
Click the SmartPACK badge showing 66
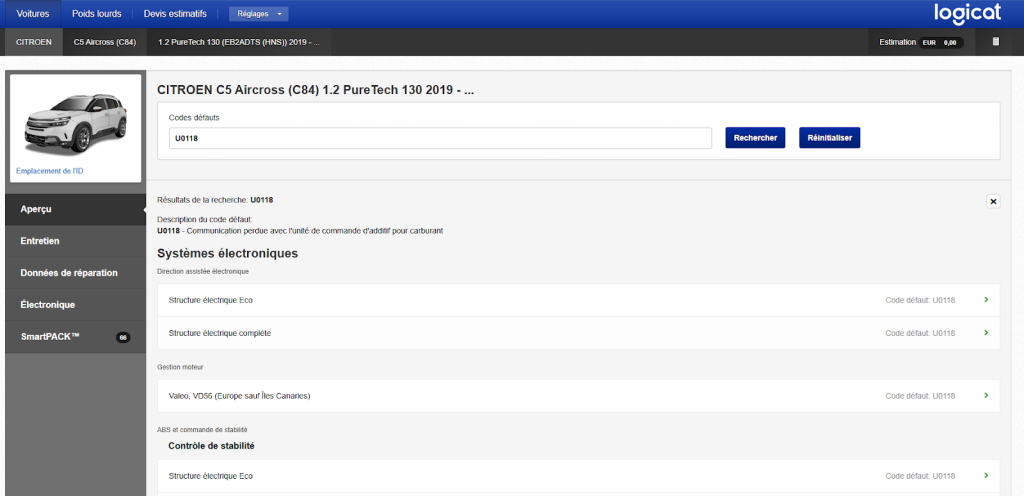[x=123, y=337]
